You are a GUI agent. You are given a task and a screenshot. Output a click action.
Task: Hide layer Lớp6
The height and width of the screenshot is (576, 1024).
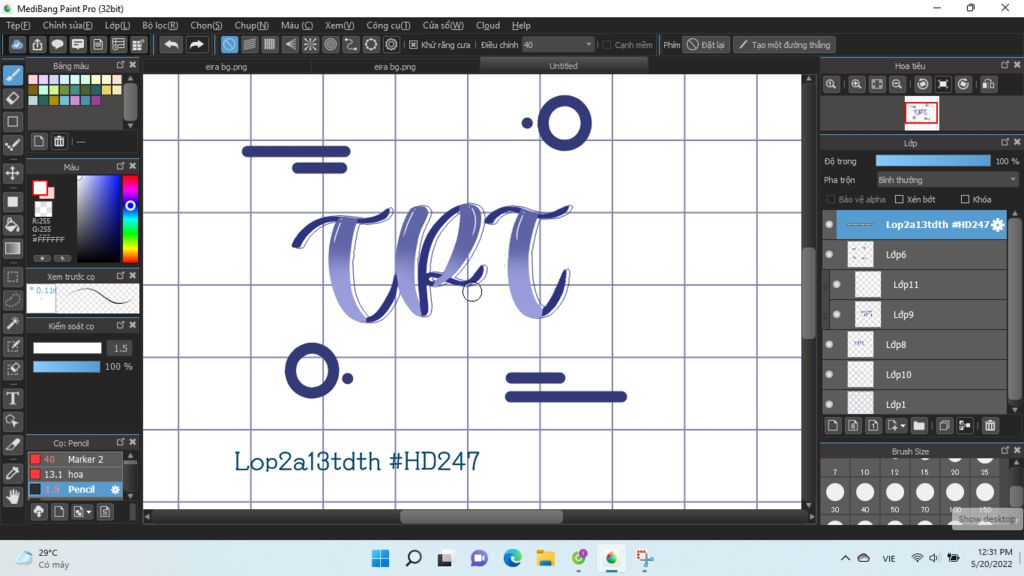click(x=829, y=255)
